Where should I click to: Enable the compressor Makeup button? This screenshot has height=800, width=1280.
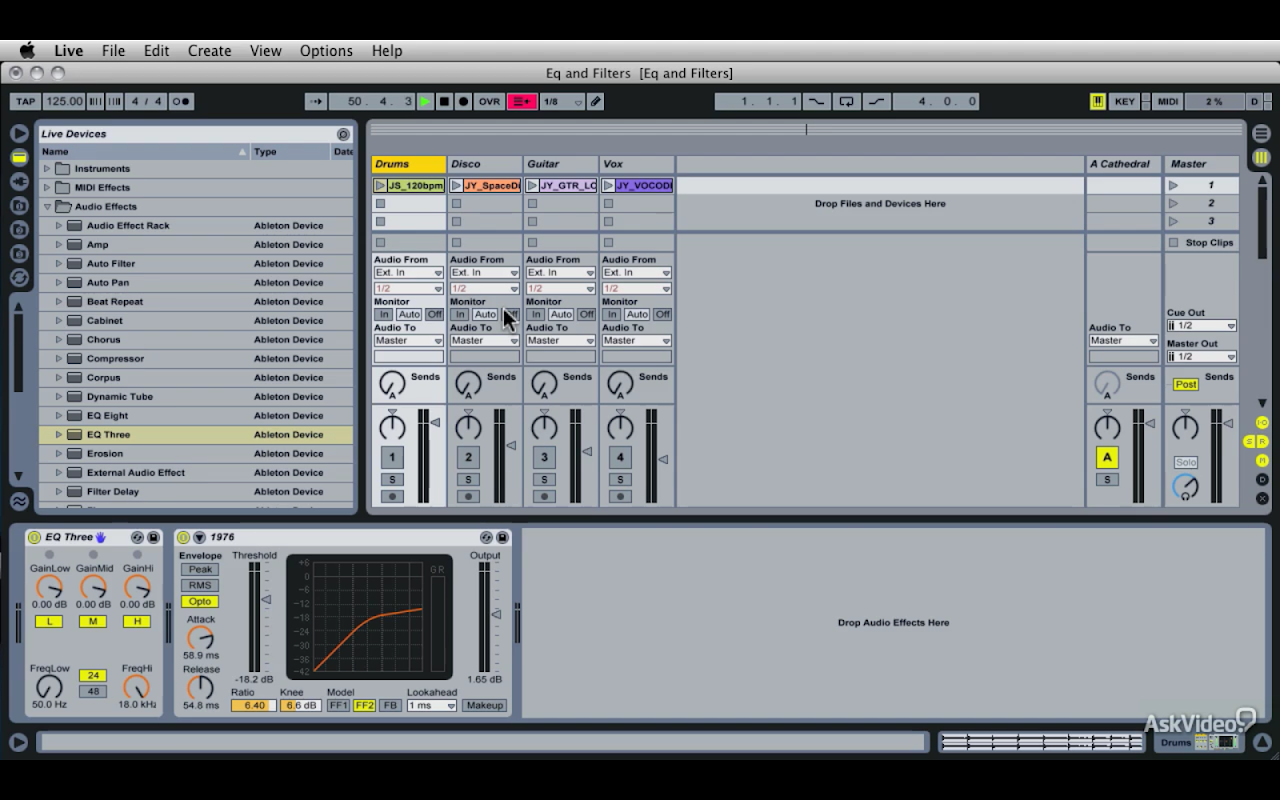(484, 706)
